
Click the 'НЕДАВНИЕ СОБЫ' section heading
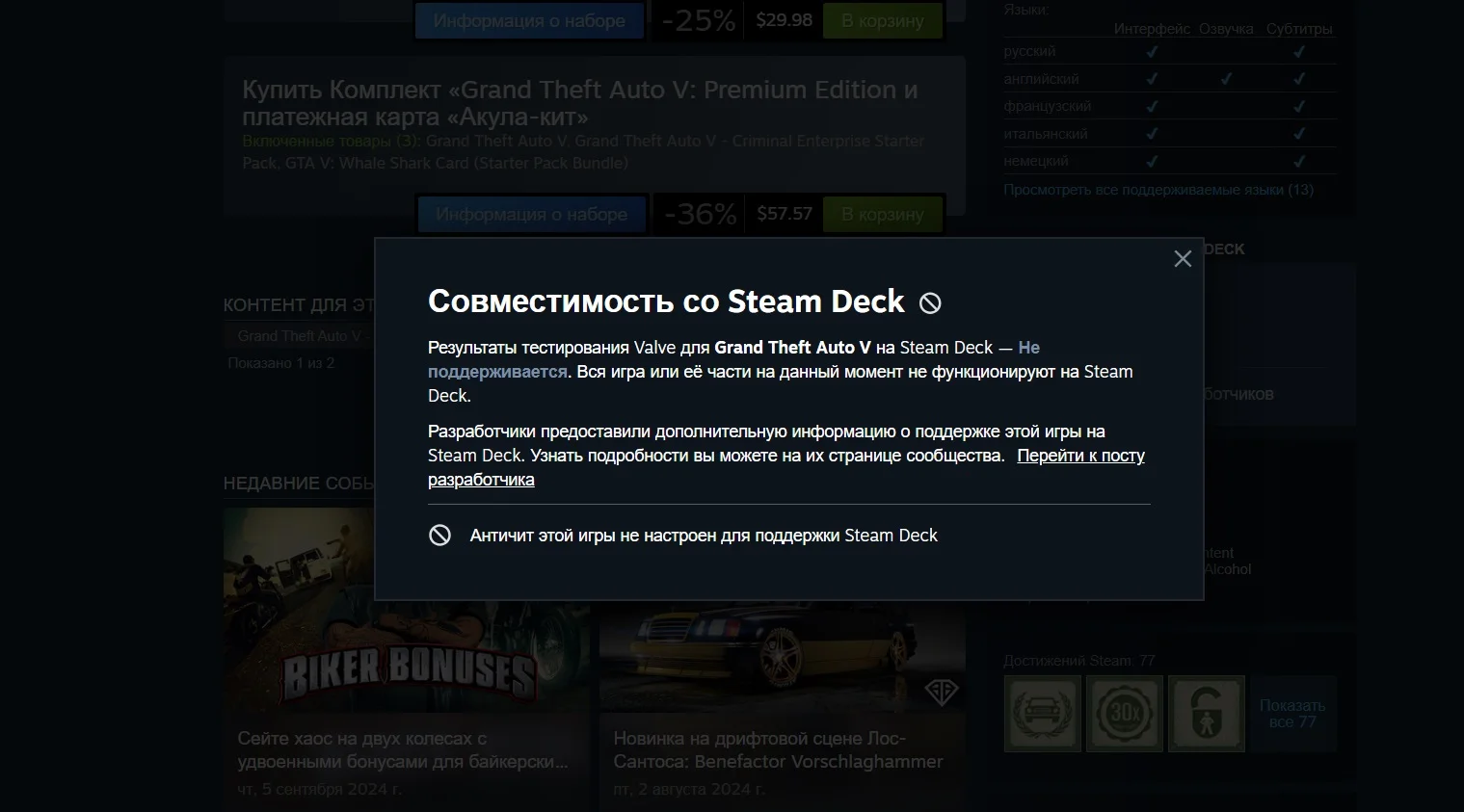[299, 484]
